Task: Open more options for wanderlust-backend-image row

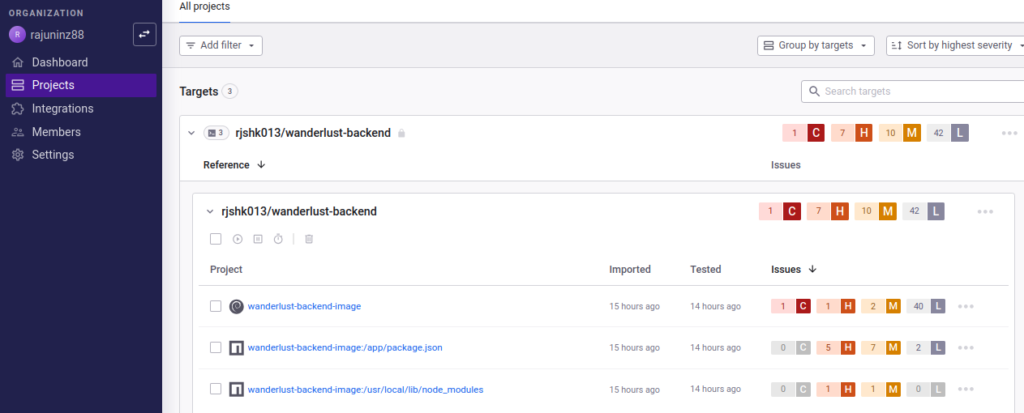Action: [x=966, y=306]
